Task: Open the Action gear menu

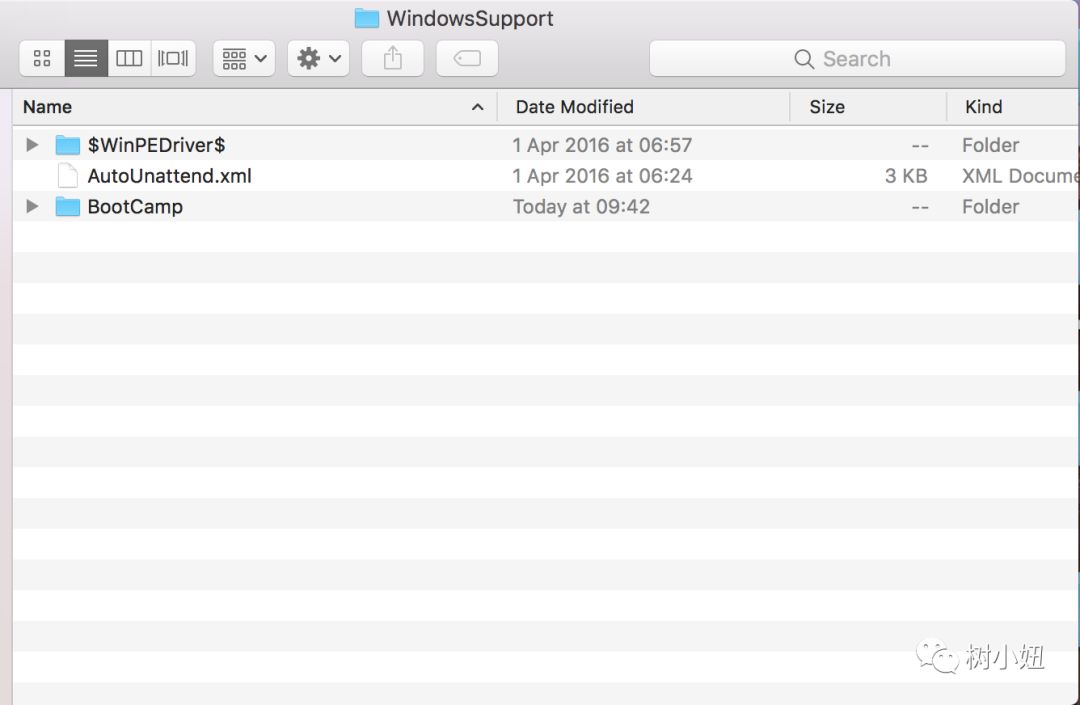Action: [319, 59]
